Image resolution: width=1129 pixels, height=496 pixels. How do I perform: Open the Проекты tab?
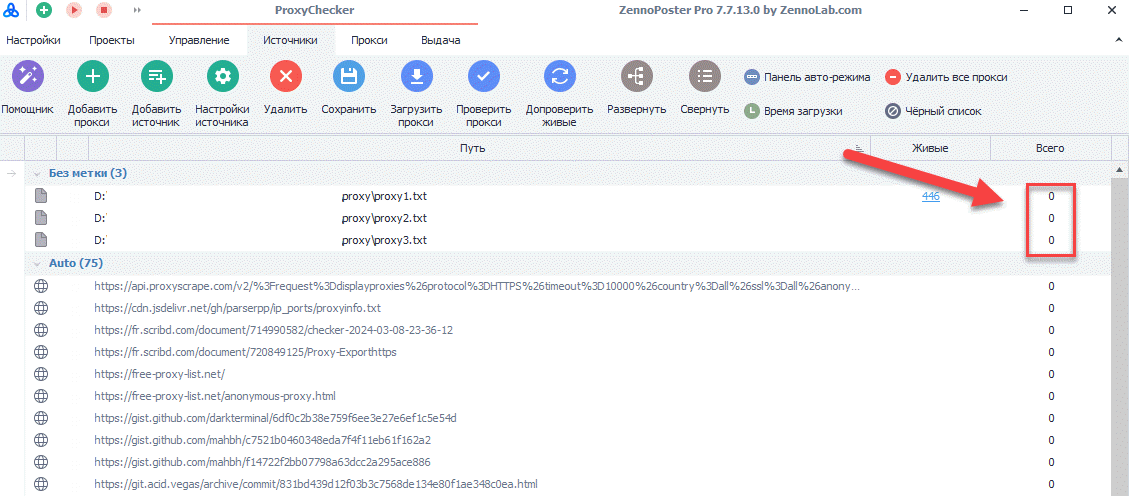coord(112,40)
